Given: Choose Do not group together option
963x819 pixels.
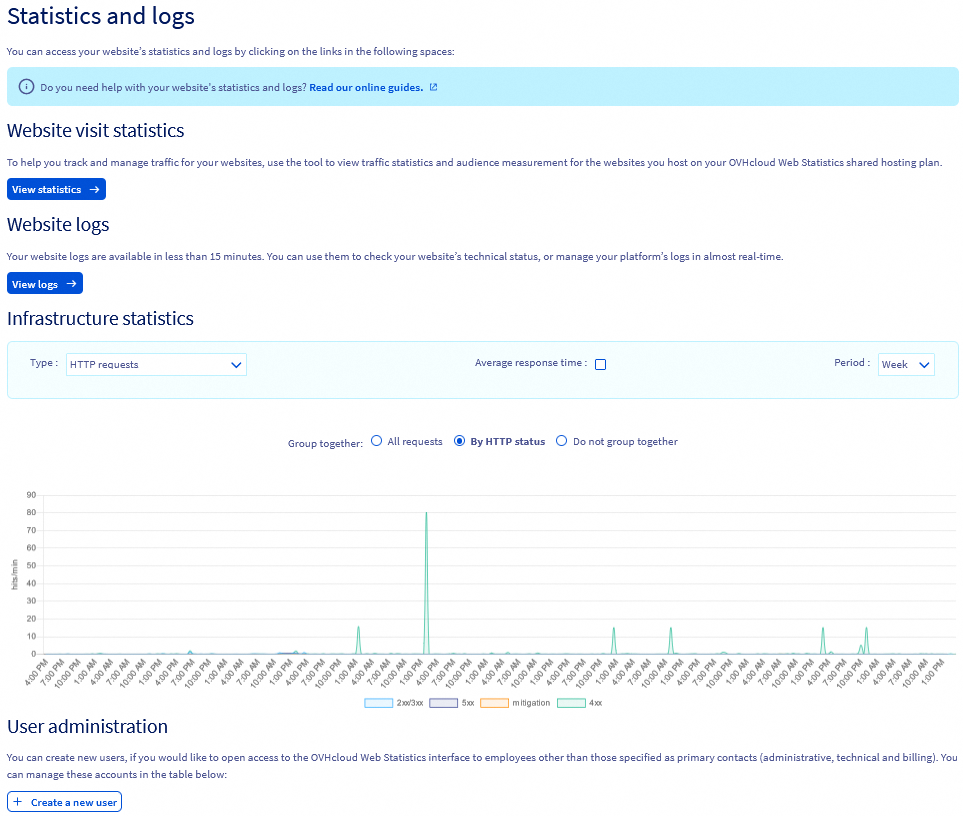Looking at the screenshot, I should [561, 441].
